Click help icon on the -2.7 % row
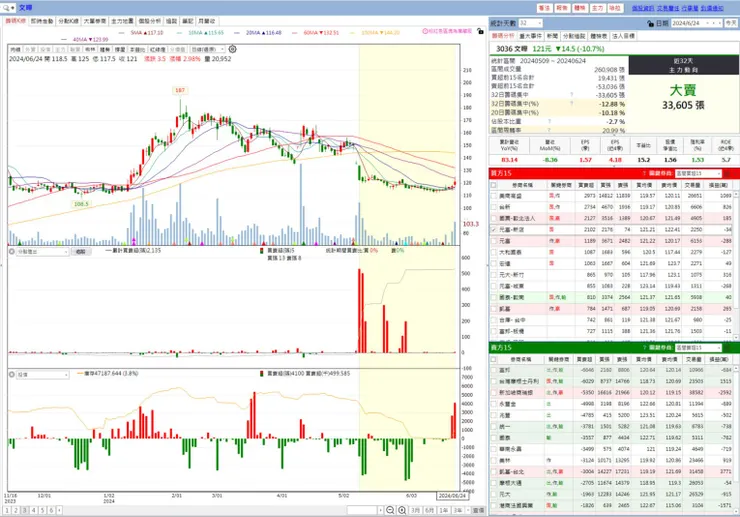Screen dimensions: 740x517 pyautogui.click(x=549, y=121)
